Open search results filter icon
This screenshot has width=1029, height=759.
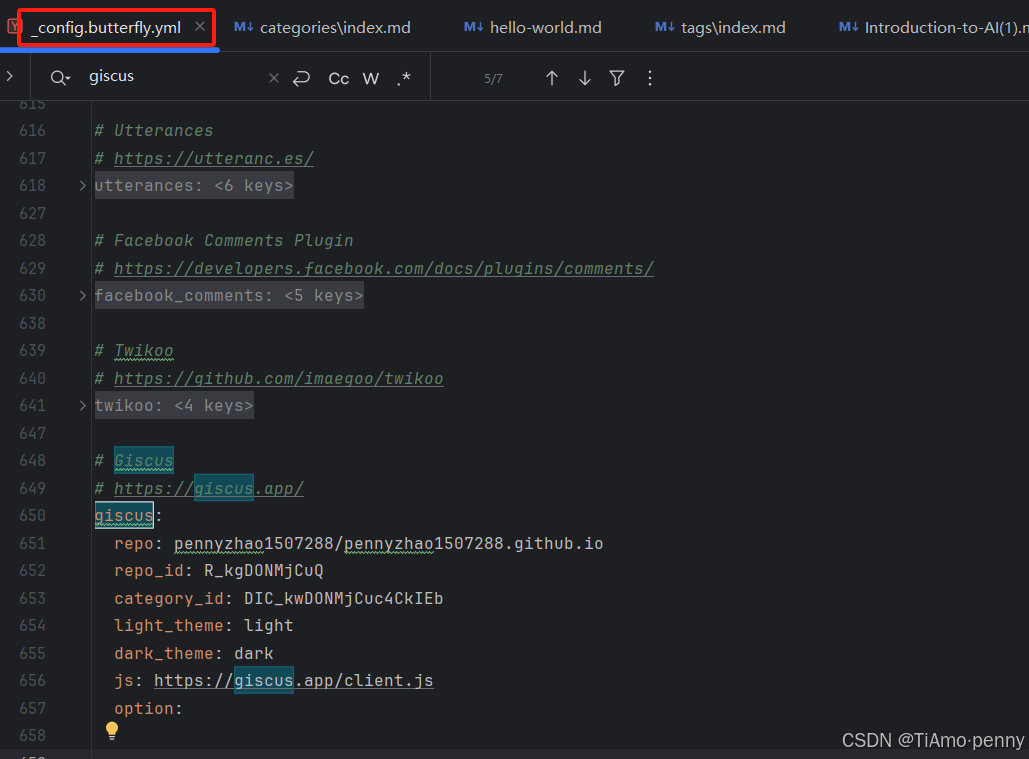[x=617, y=78]
